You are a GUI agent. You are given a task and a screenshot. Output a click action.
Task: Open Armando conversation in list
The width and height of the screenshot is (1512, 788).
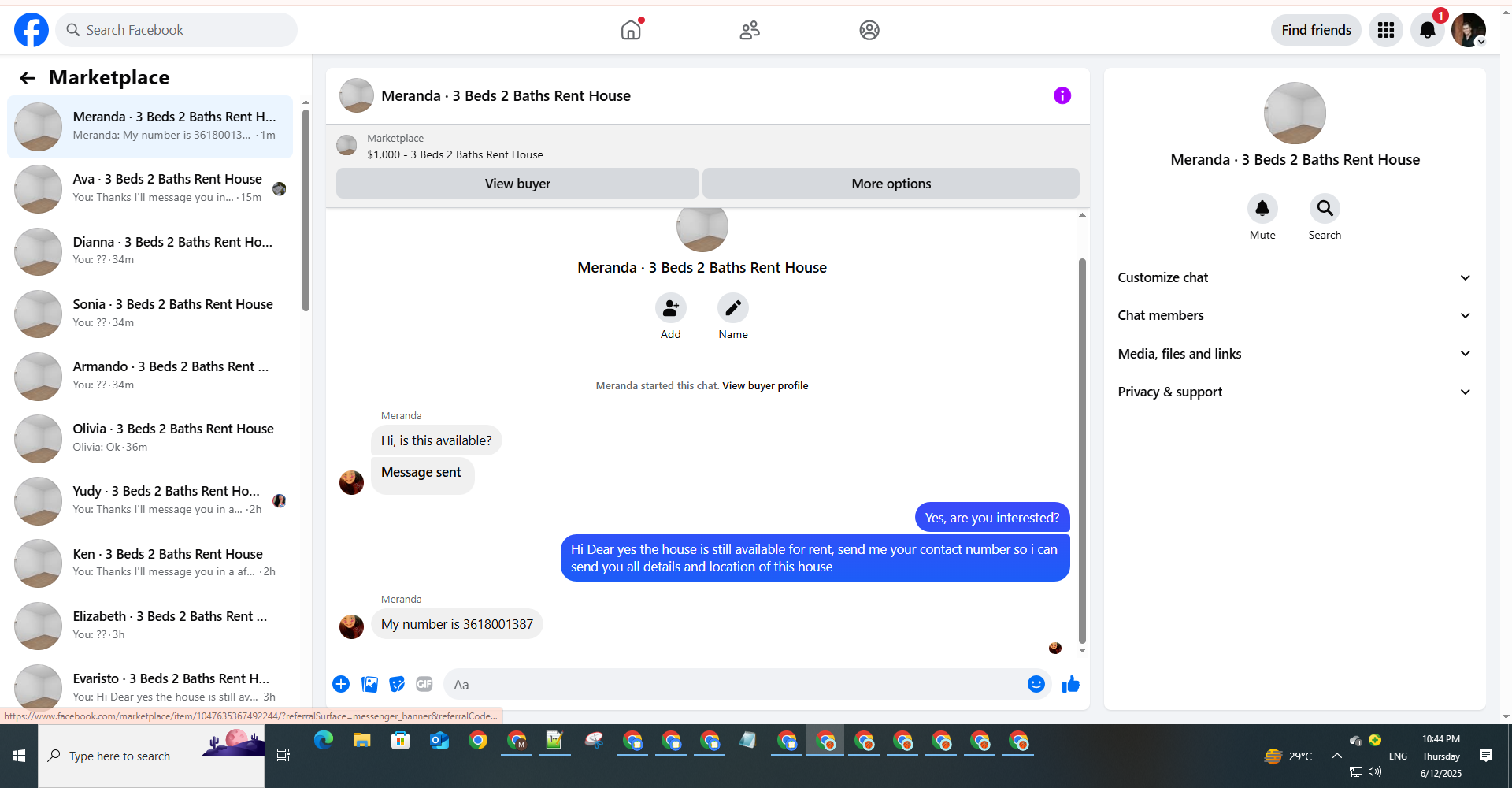tap(150, 375)
